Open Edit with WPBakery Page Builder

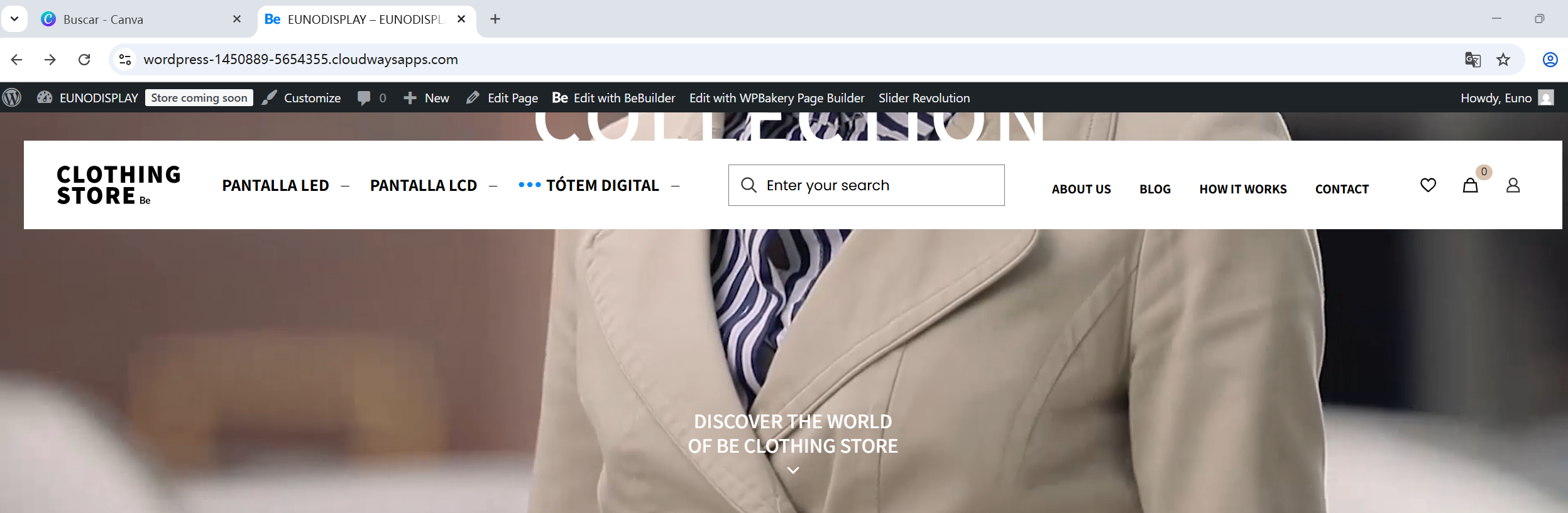coord(777,98)
